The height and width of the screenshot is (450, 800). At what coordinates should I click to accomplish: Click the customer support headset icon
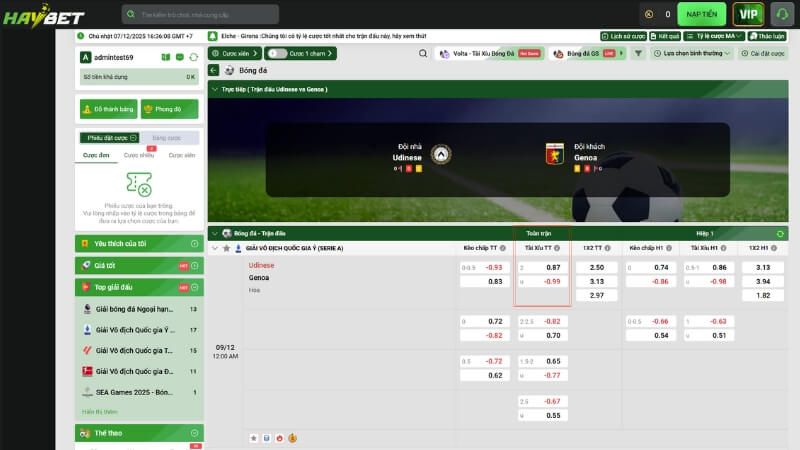click(x=780, y=14)
